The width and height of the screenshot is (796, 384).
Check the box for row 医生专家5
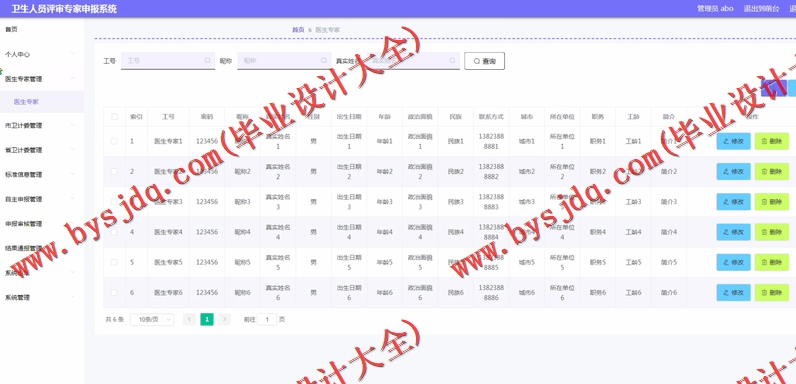point(114,263)
